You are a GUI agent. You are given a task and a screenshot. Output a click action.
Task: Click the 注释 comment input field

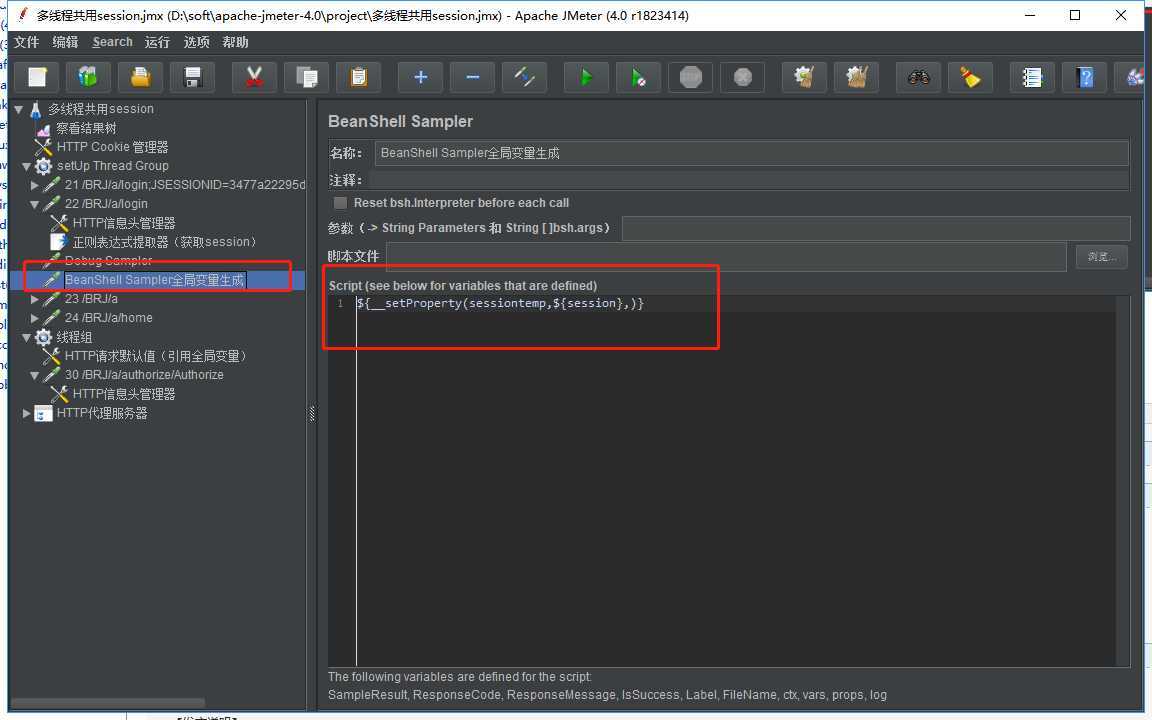[749, 180]
